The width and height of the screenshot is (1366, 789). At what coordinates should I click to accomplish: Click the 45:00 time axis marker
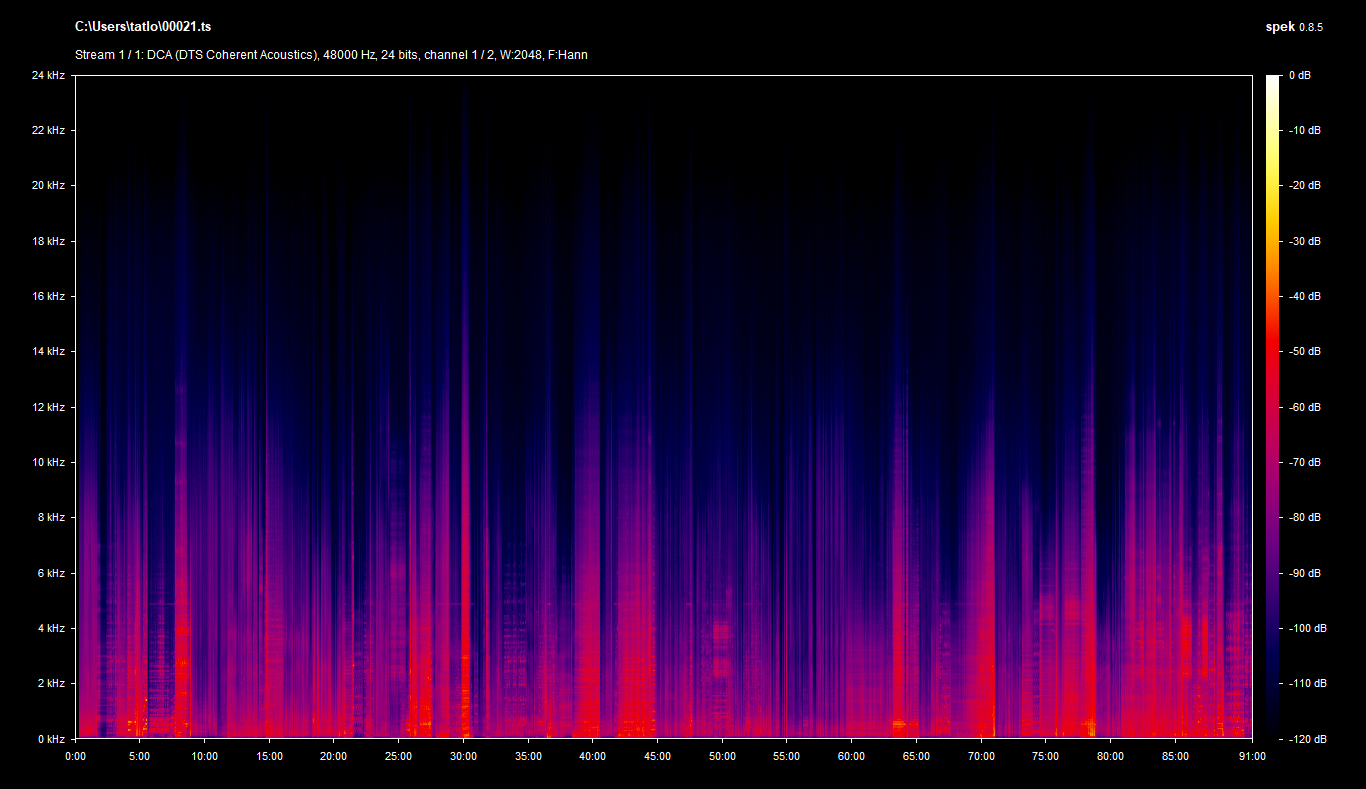657,757
